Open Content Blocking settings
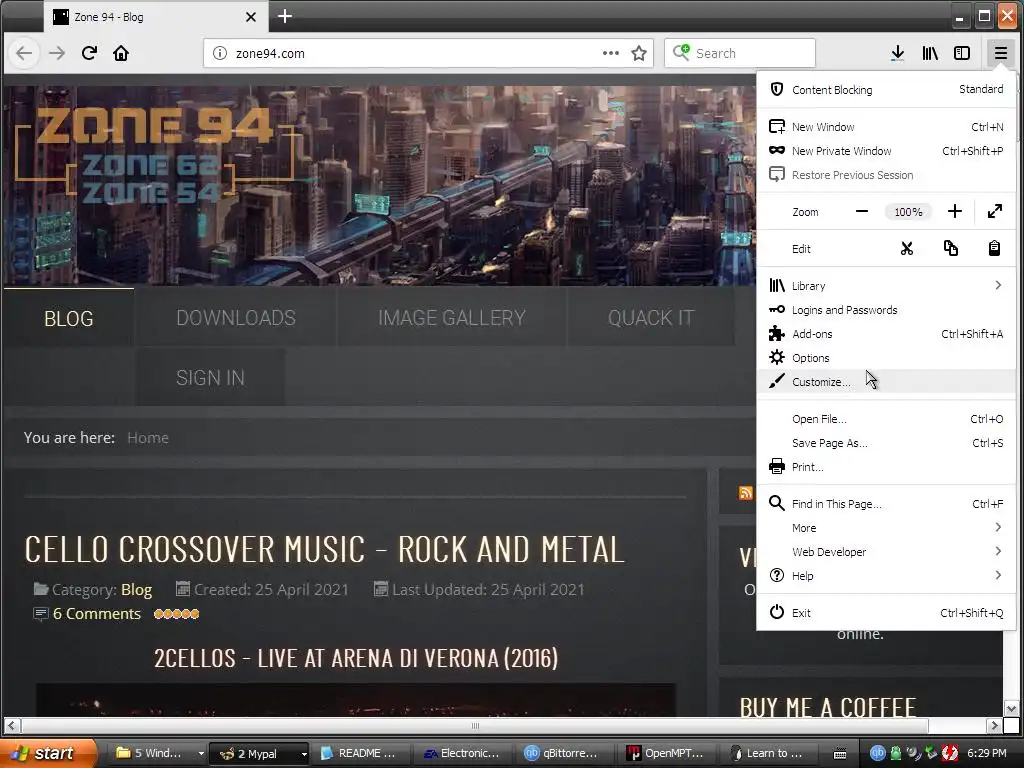 tap(886, 89)
